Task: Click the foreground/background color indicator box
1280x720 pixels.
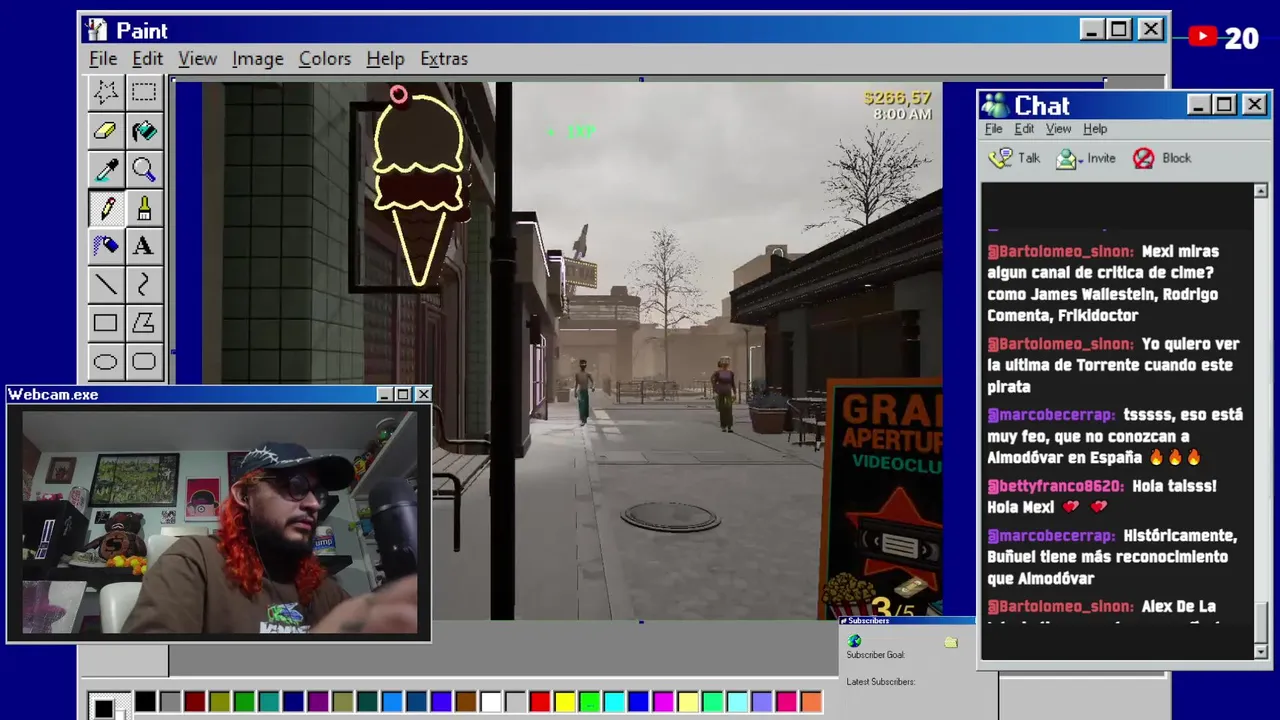Action: (x=108, y=706)
